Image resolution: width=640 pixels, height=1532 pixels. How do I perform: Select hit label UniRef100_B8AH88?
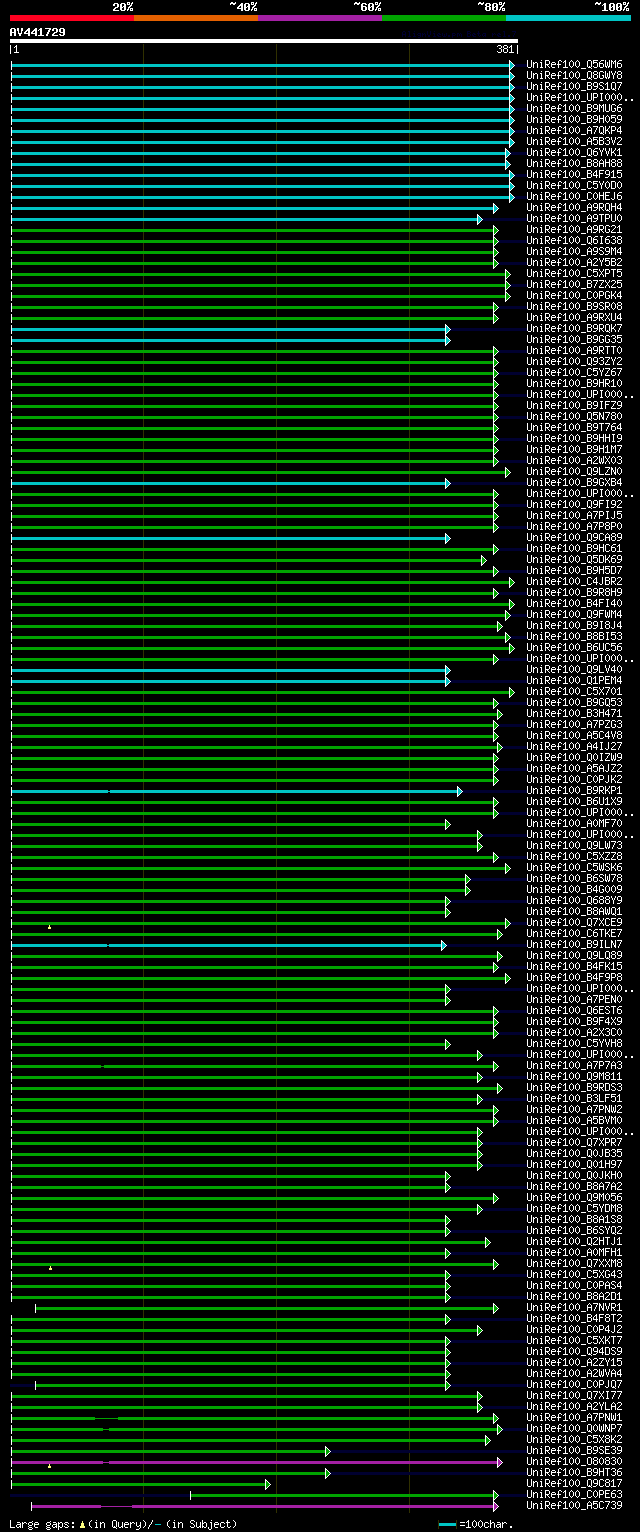(574, 164)
